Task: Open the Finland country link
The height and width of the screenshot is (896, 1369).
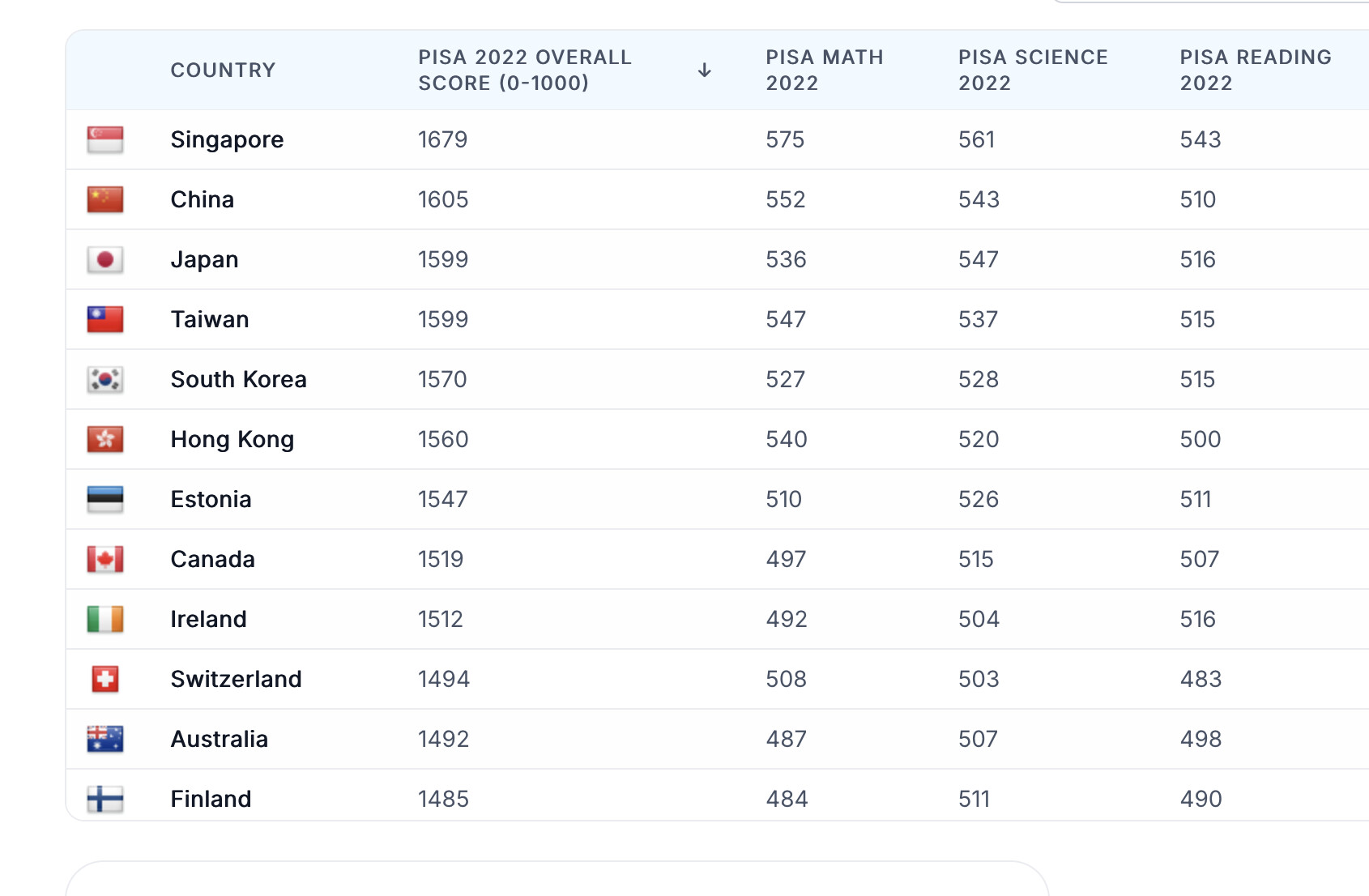Action: [211, 800]
